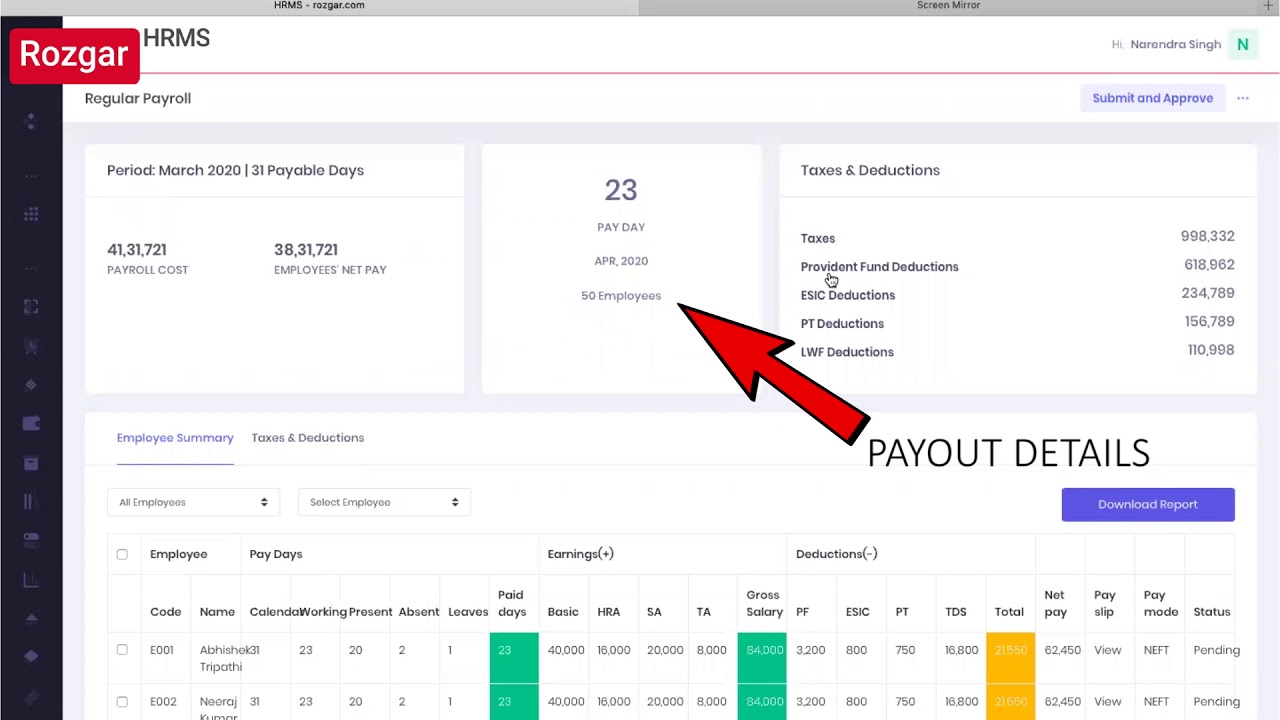This screenshot has width=1280, height=720.
Task: Click the Regular Payroll page title
Action: (x=138, y=98)
